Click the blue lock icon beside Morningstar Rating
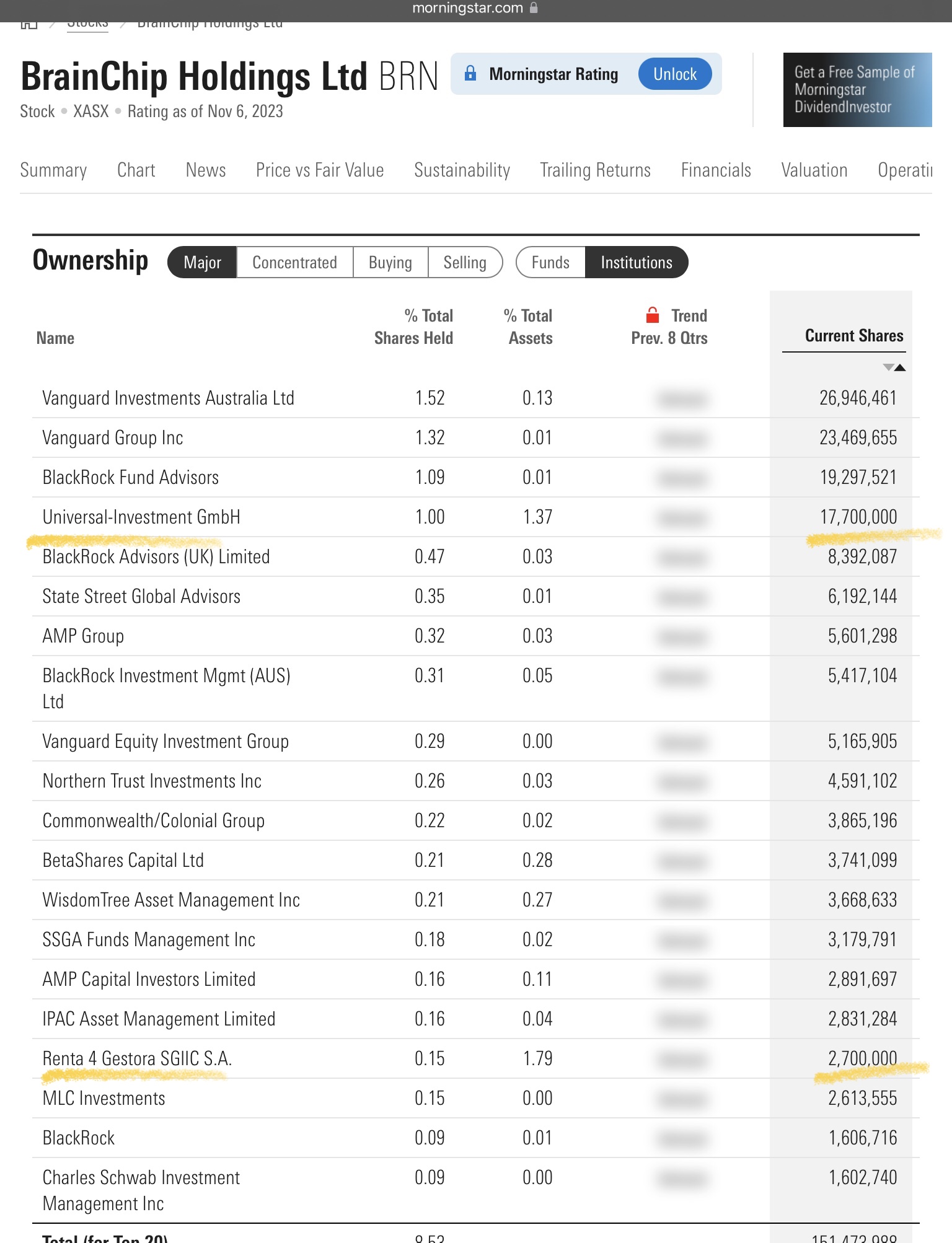This screenshot has height=1243, width=952. pyautogui.click(x=470, y=74)
